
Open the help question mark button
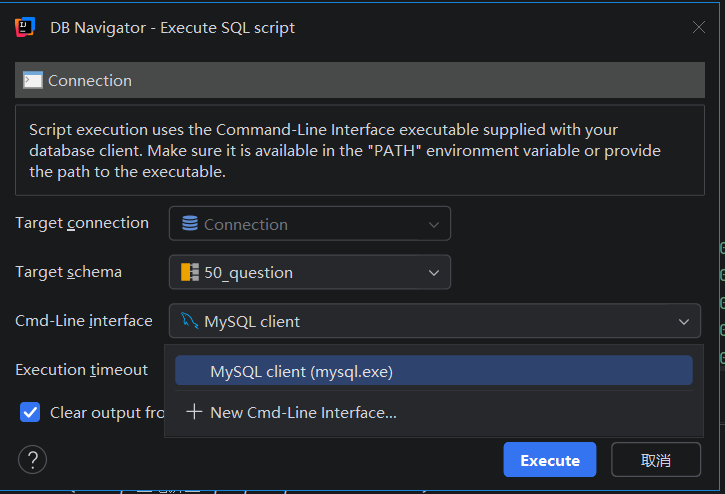[x=32, y=459]
